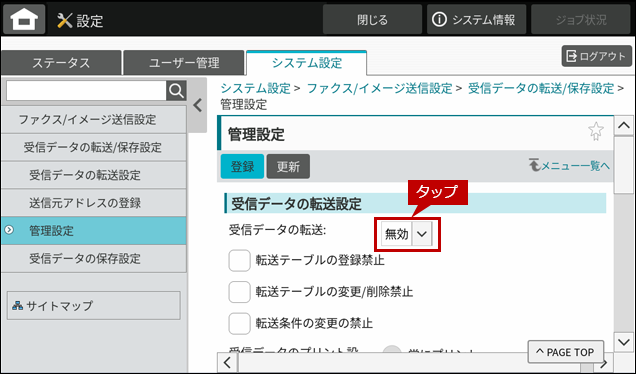636x374 pixels.
Task: Open 送信元アドレスの登録 sidebar item
Action: [x=94, y=203]
